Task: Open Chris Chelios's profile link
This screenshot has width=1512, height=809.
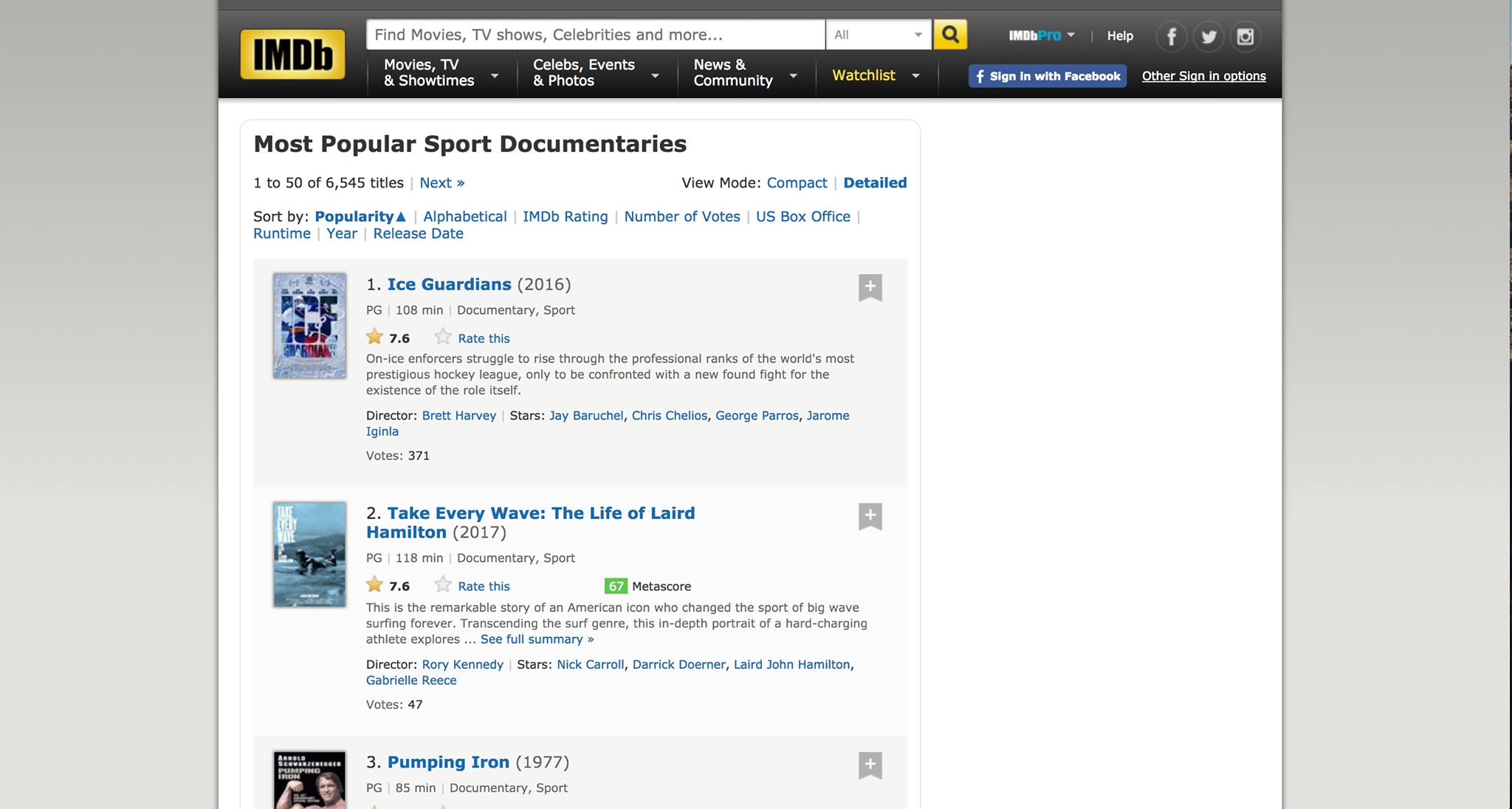Action: 670,416
